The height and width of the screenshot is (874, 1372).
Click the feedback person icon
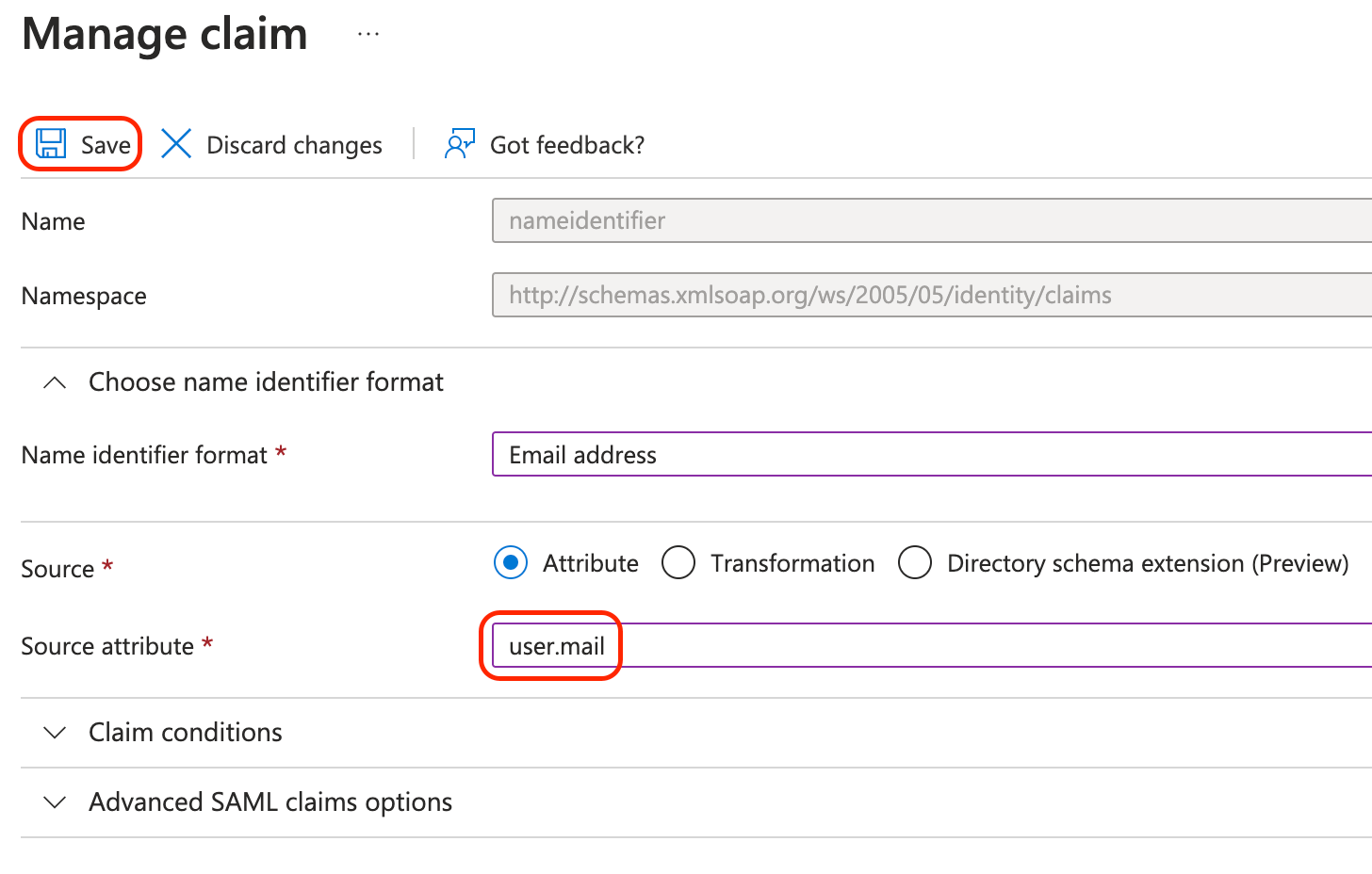pyautogui.click(x=460, y=144)
